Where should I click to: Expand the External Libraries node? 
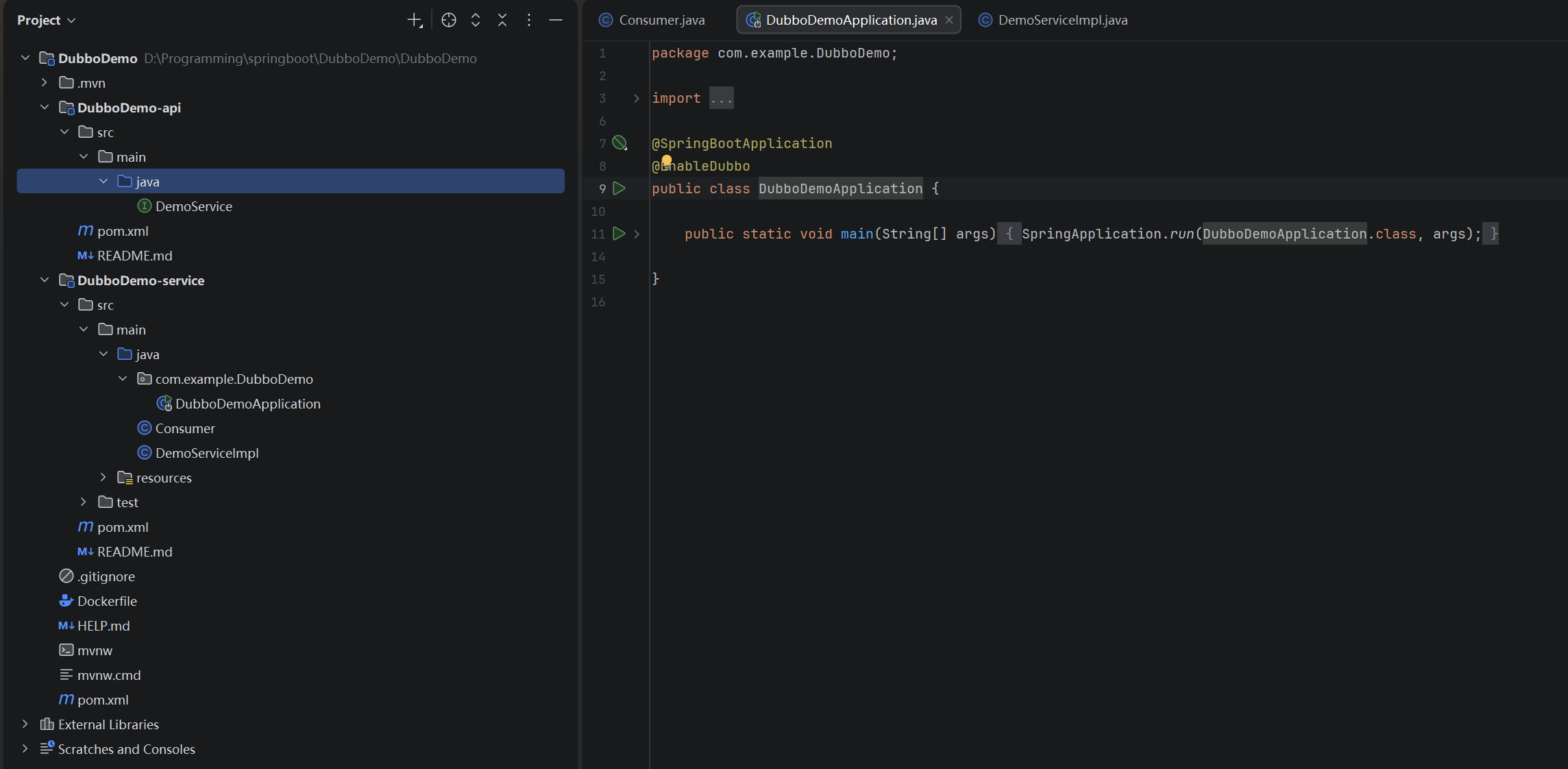point(25,724)
